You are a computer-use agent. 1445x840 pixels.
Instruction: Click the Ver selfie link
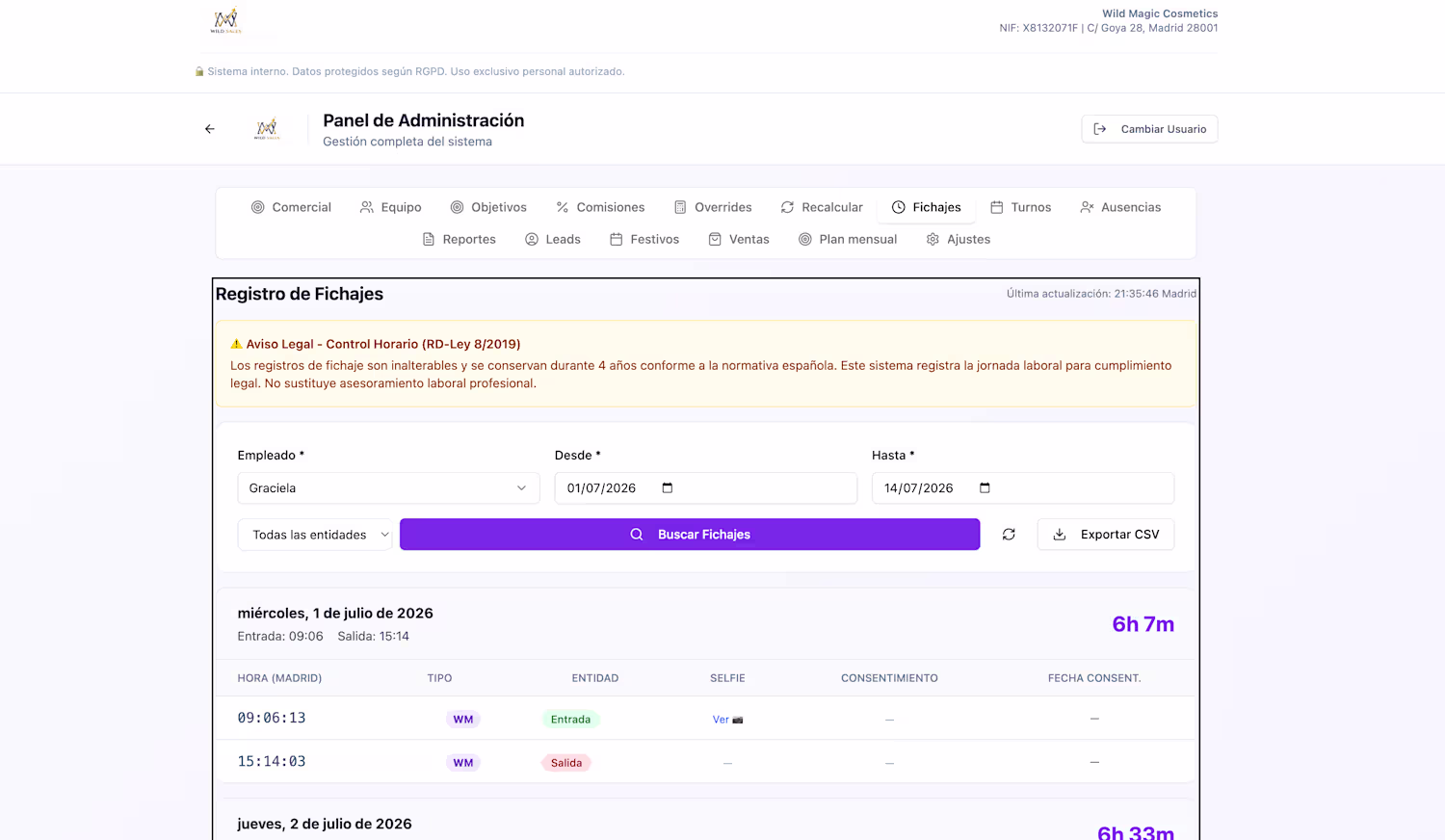point(727,720)
